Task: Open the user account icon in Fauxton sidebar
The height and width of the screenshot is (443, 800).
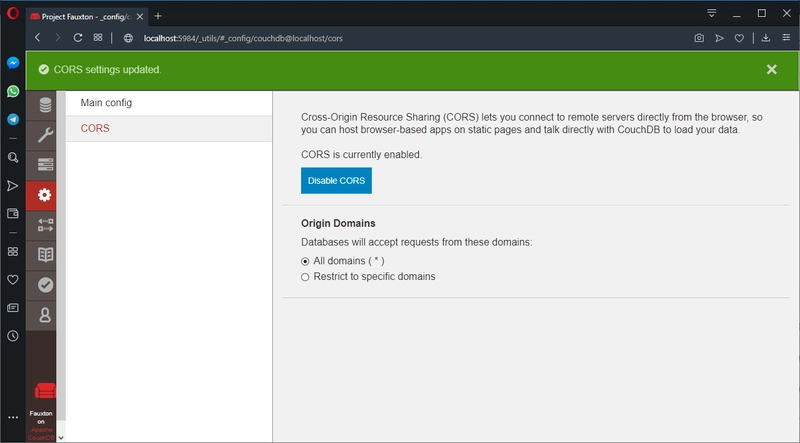Action: [x=44, y=314]
